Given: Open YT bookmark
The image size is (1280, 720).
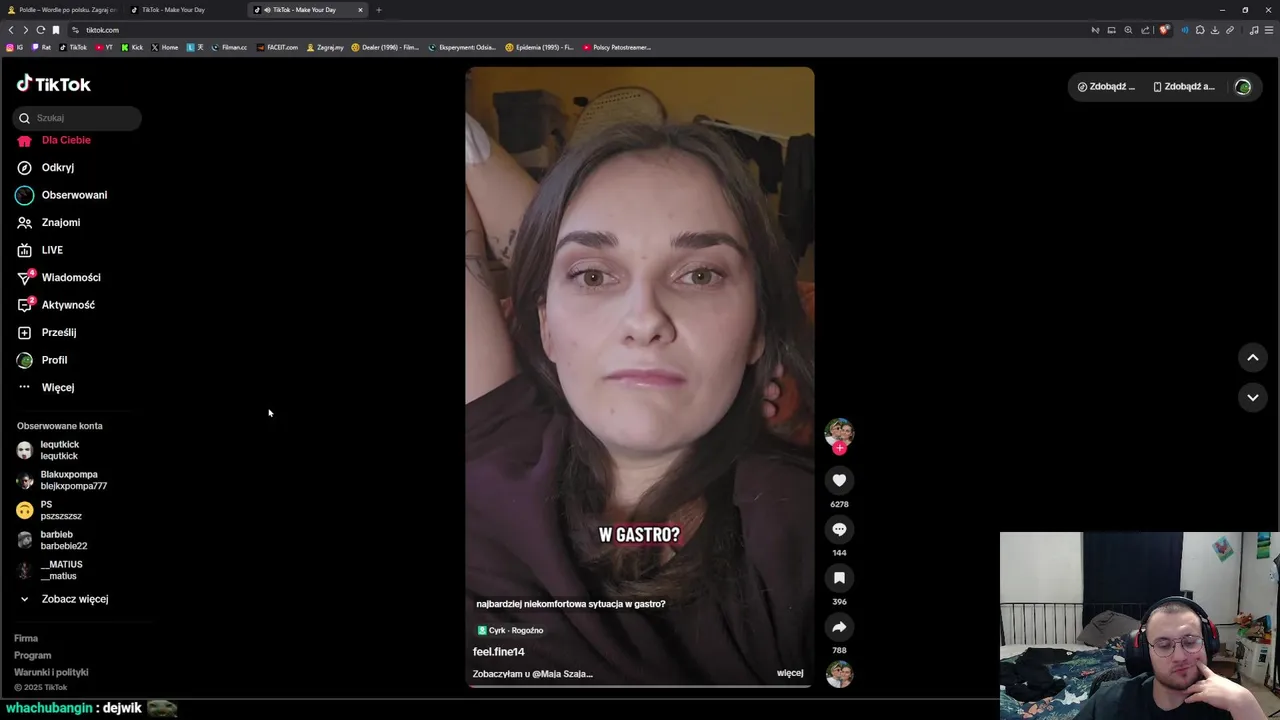Looking at the screenshot, I should point(104,47).
